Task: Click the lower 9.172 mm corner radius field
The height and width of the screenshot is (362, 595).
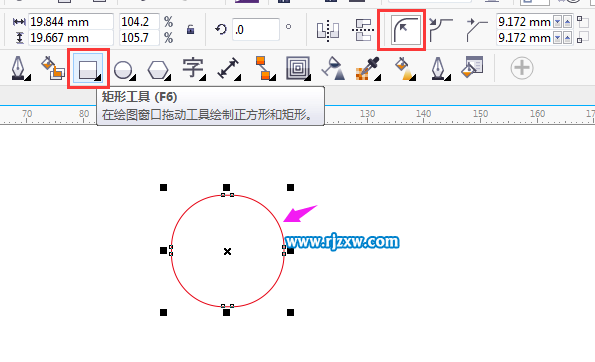Action: coord(524,38)
